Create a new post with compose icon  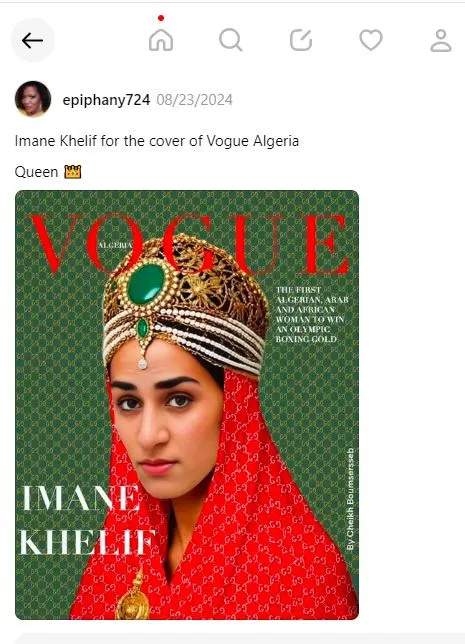coord(301,40)
